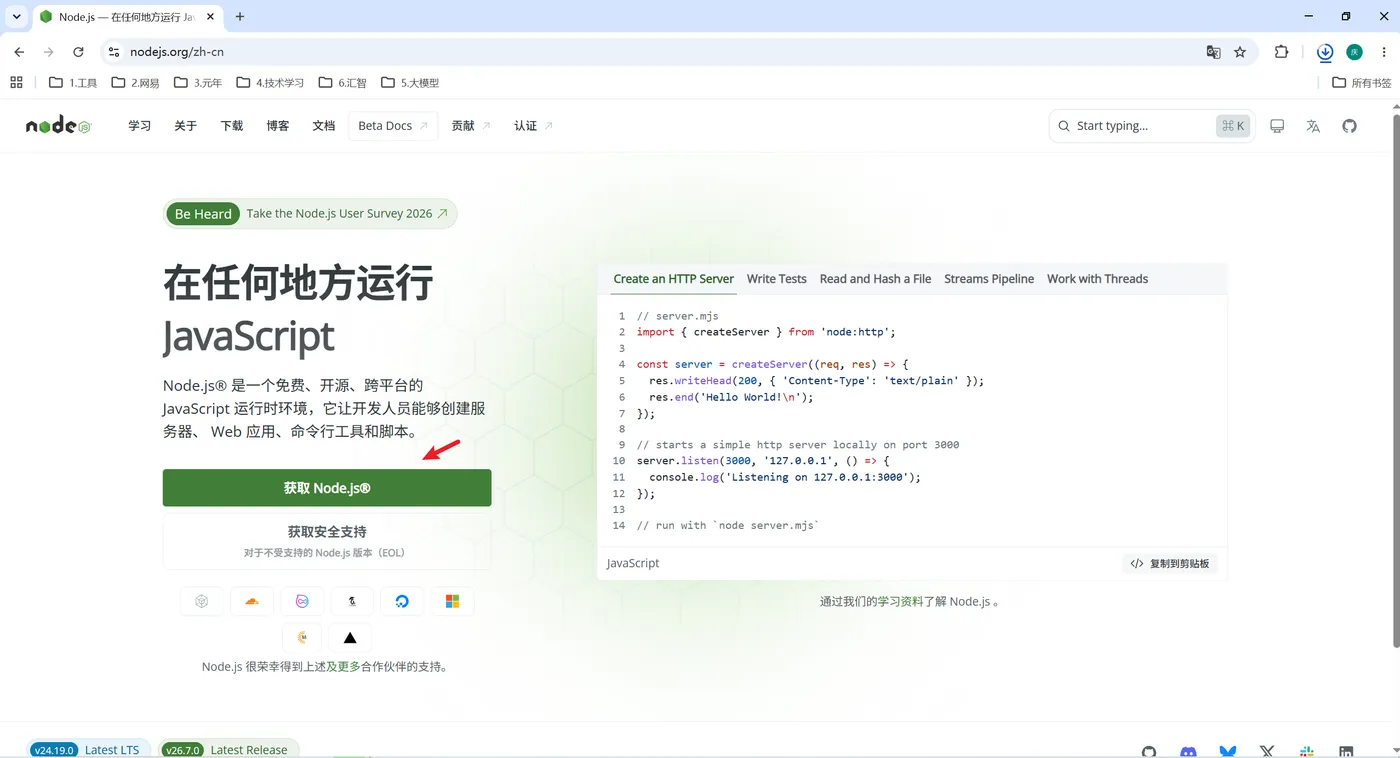Open the 认证 navigation link
Screen dimensions: 1400x758
pos(533,126)
